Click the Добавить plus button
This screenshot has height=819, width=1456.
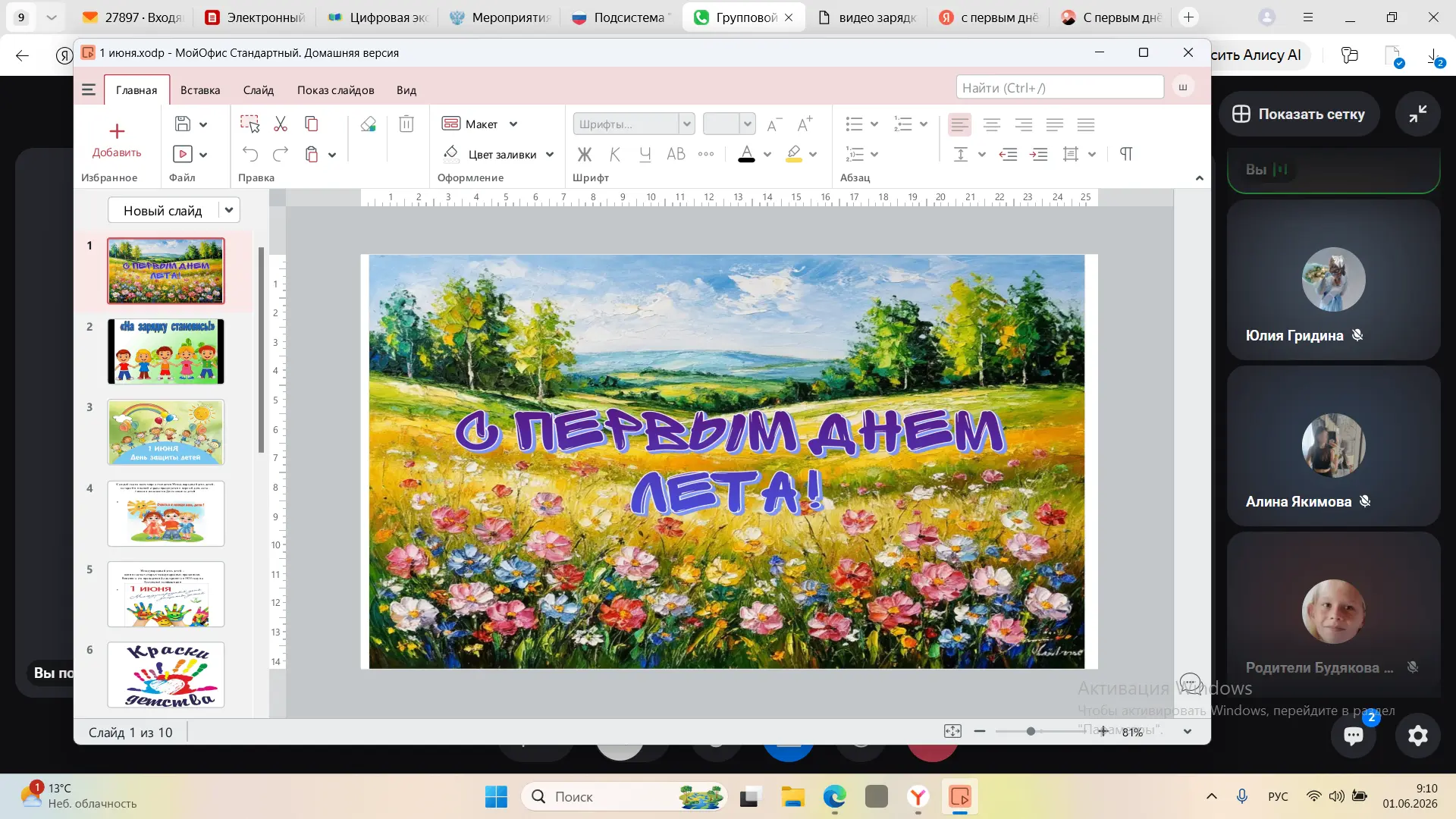[117, 140]
